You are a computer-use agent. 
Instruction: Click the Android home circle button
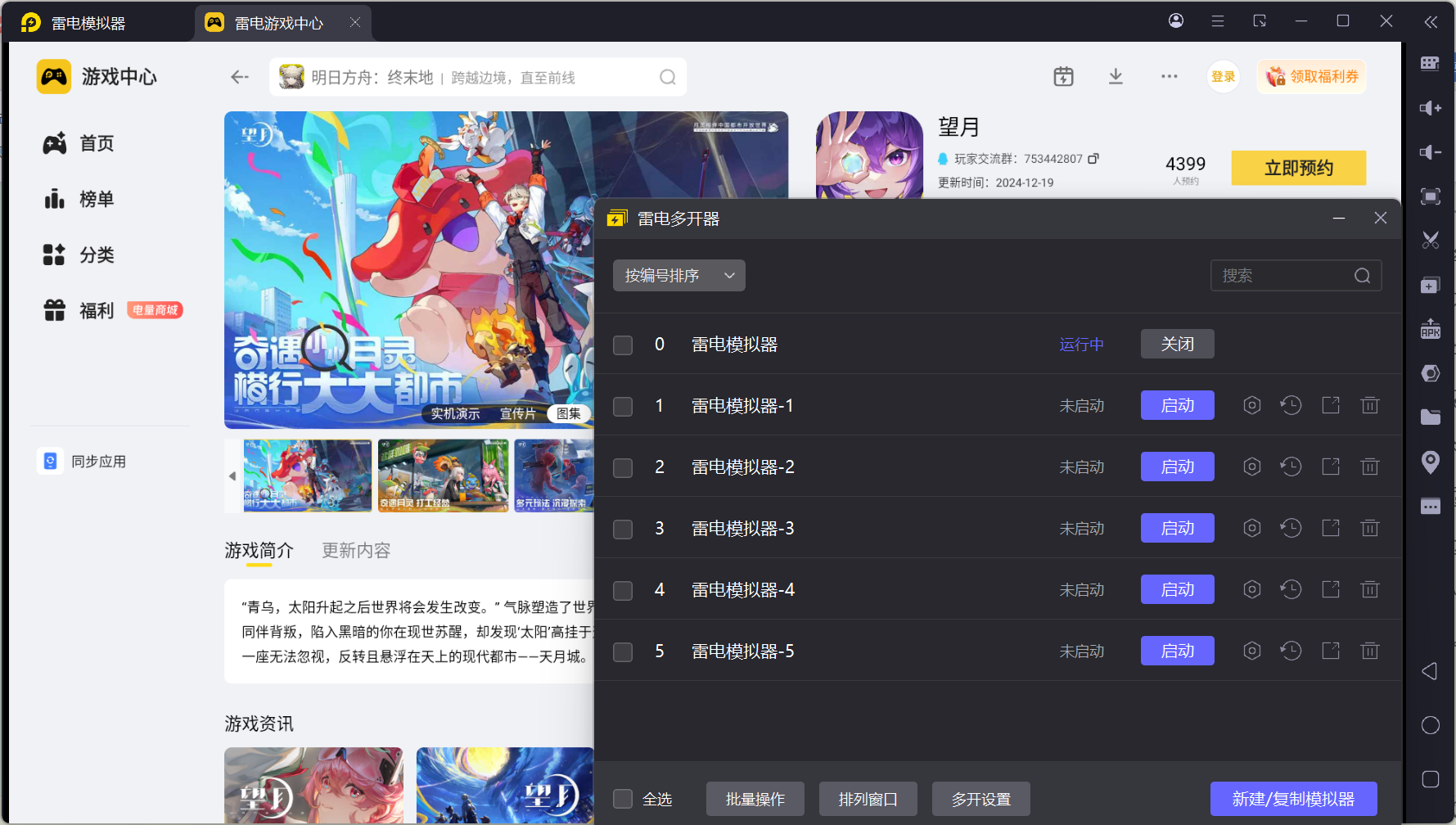click(1430, 725)
